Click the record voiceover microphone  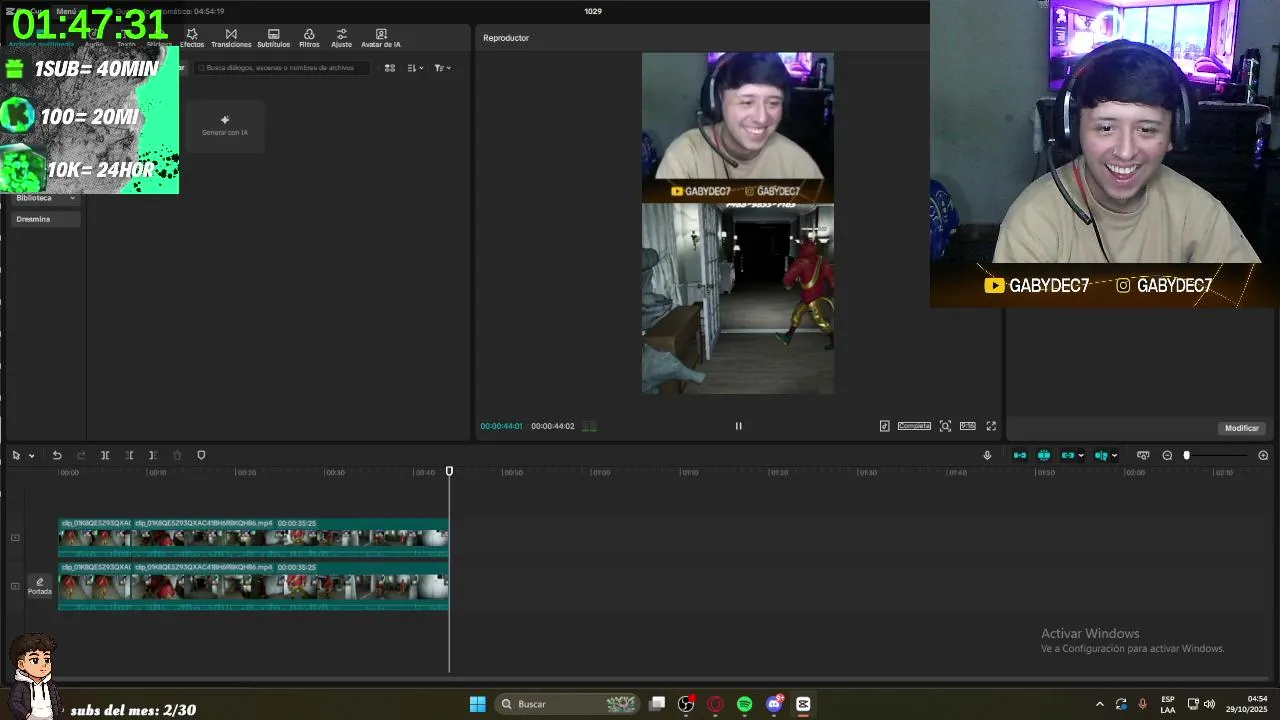coord(987,455)
